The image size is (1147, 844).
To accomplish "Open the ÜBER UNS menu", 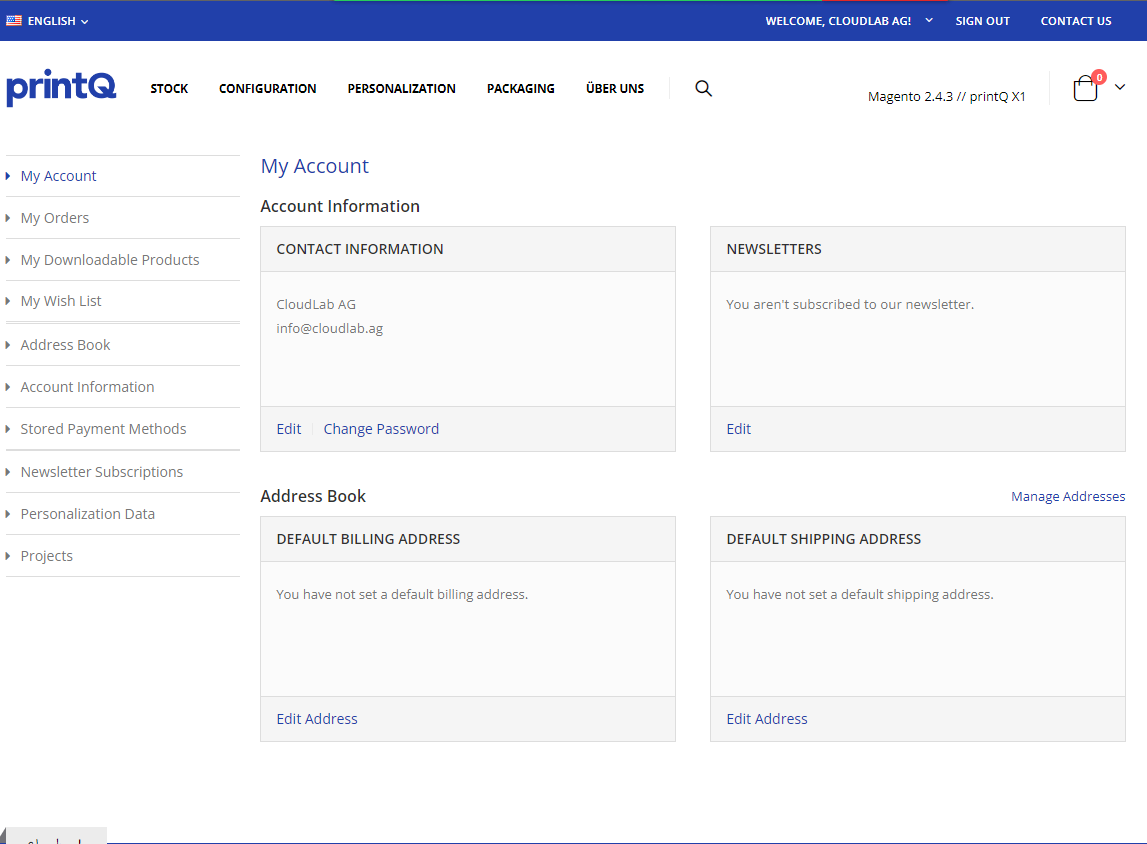I will (x=614, y=88).
